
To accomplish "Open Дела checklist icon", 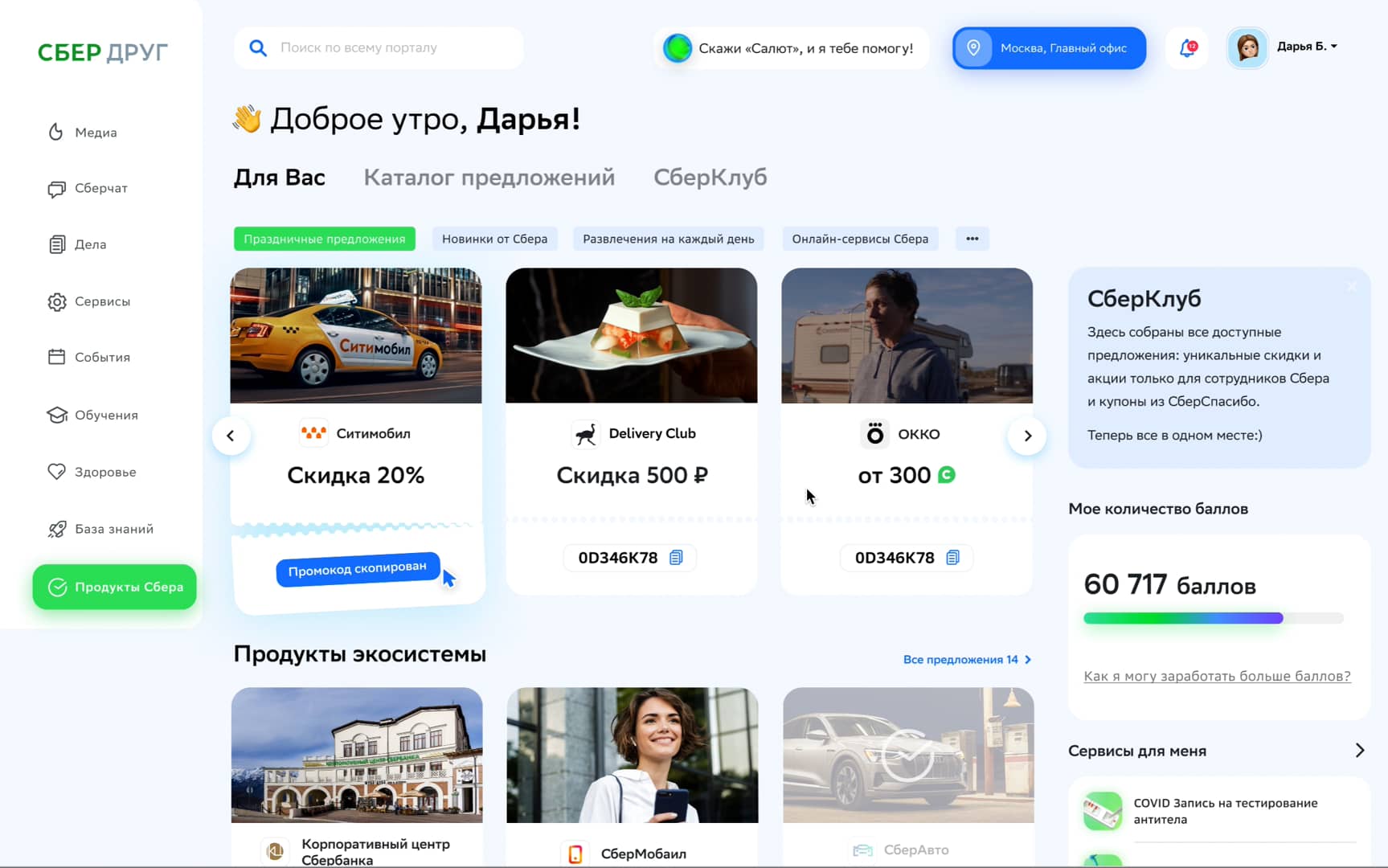I will click(x=56, y=244).
